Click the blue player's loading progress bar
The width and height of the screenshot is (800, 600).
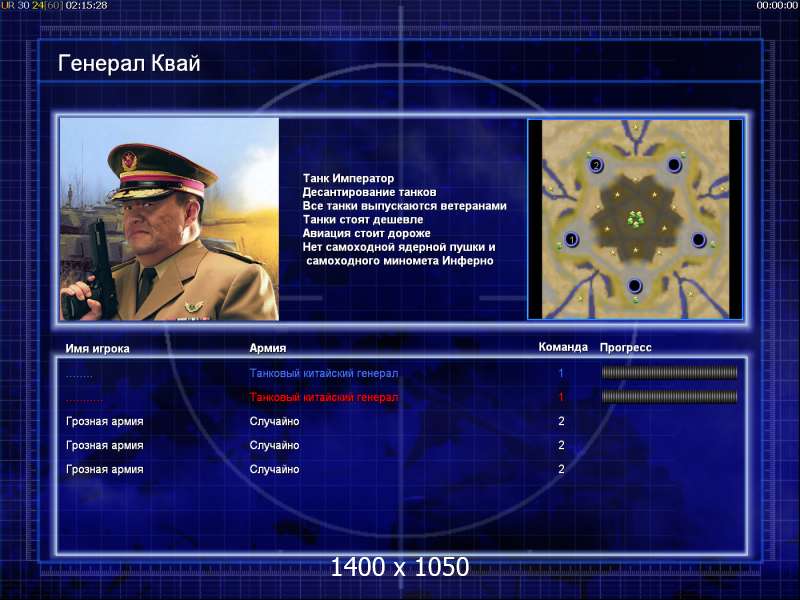669,373
